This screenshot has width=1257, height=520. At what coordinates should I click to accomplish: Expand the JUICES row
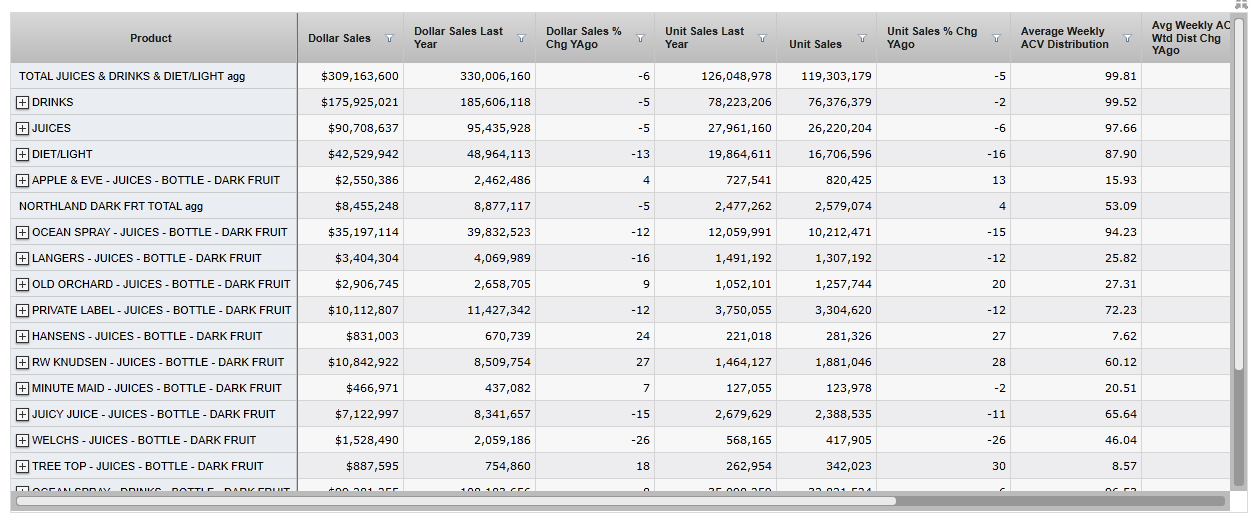[23, 128]
